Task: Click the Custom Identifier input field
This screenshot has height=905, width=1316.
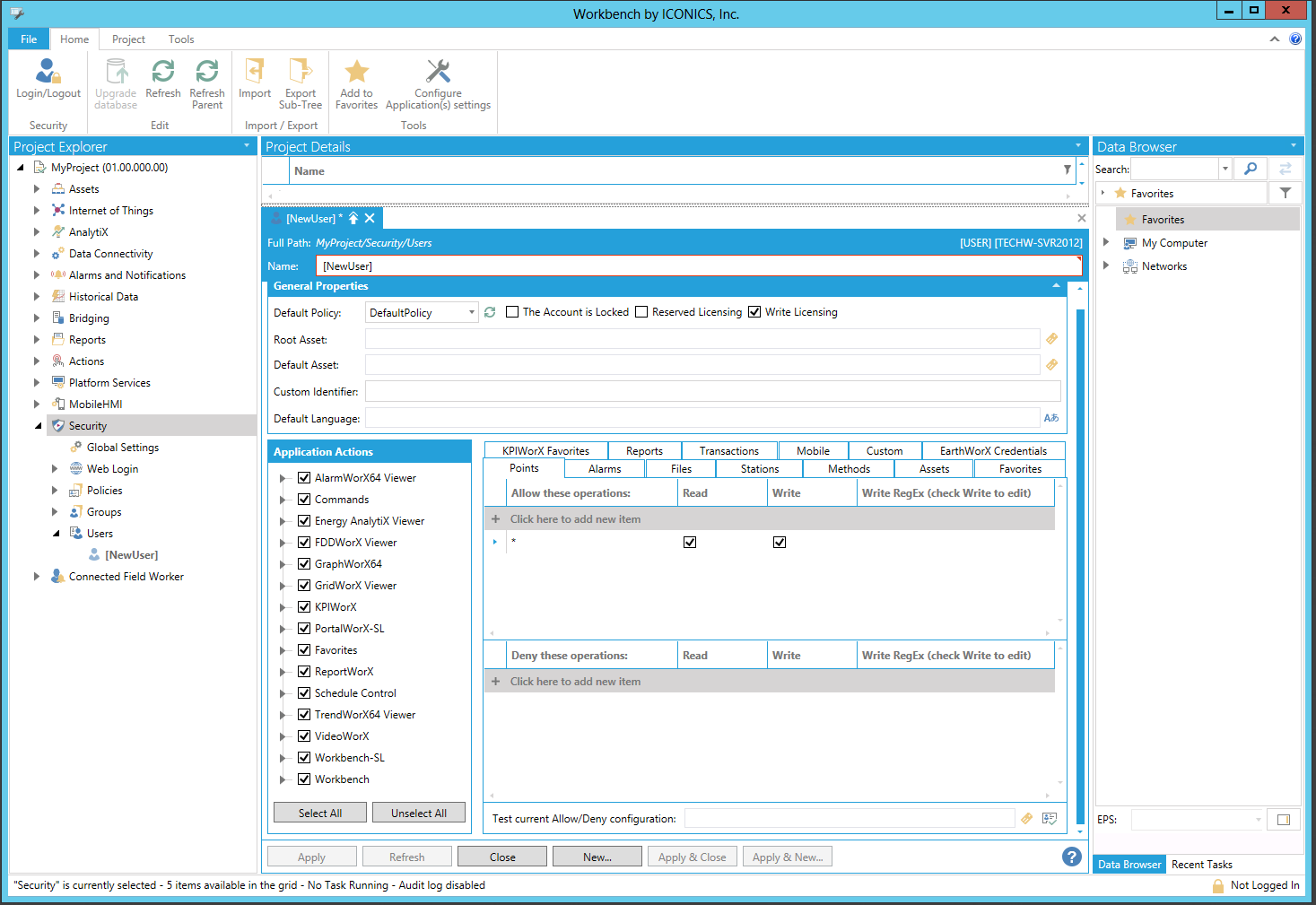Action: click(x=712, y=392)
